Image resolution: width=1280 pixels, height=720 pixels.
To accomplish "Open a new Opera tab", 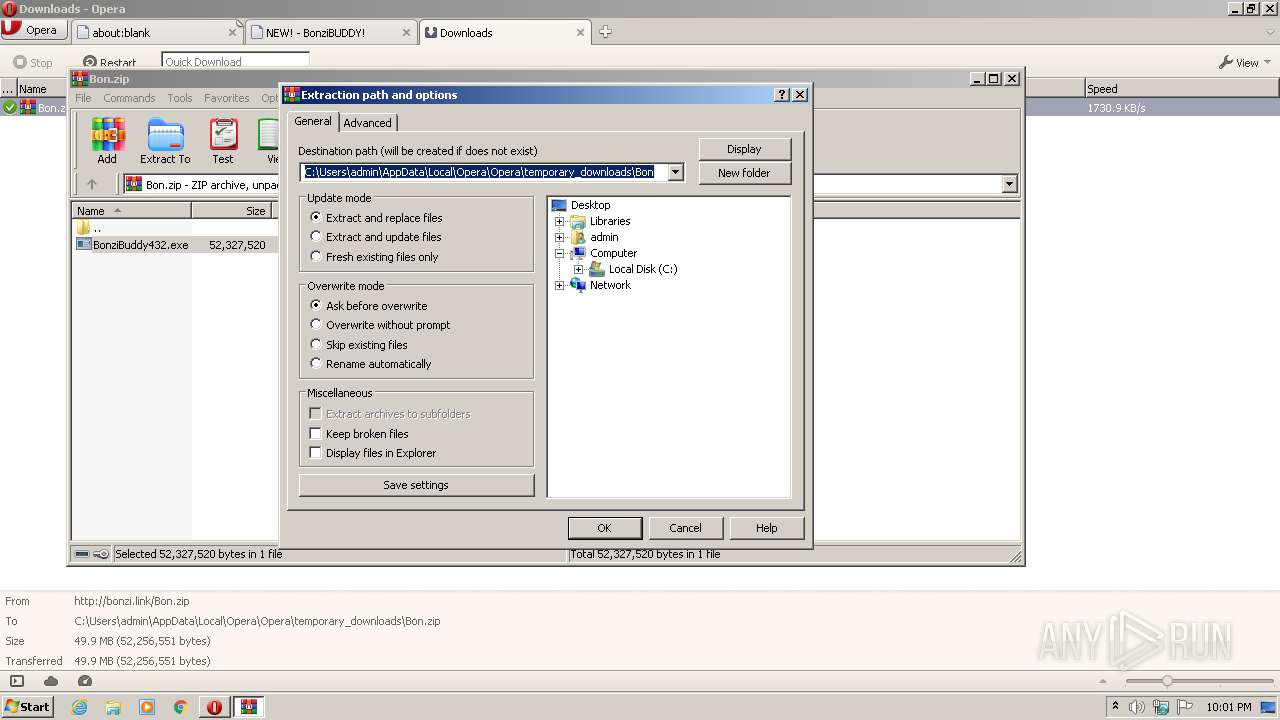I will (605, 32).
